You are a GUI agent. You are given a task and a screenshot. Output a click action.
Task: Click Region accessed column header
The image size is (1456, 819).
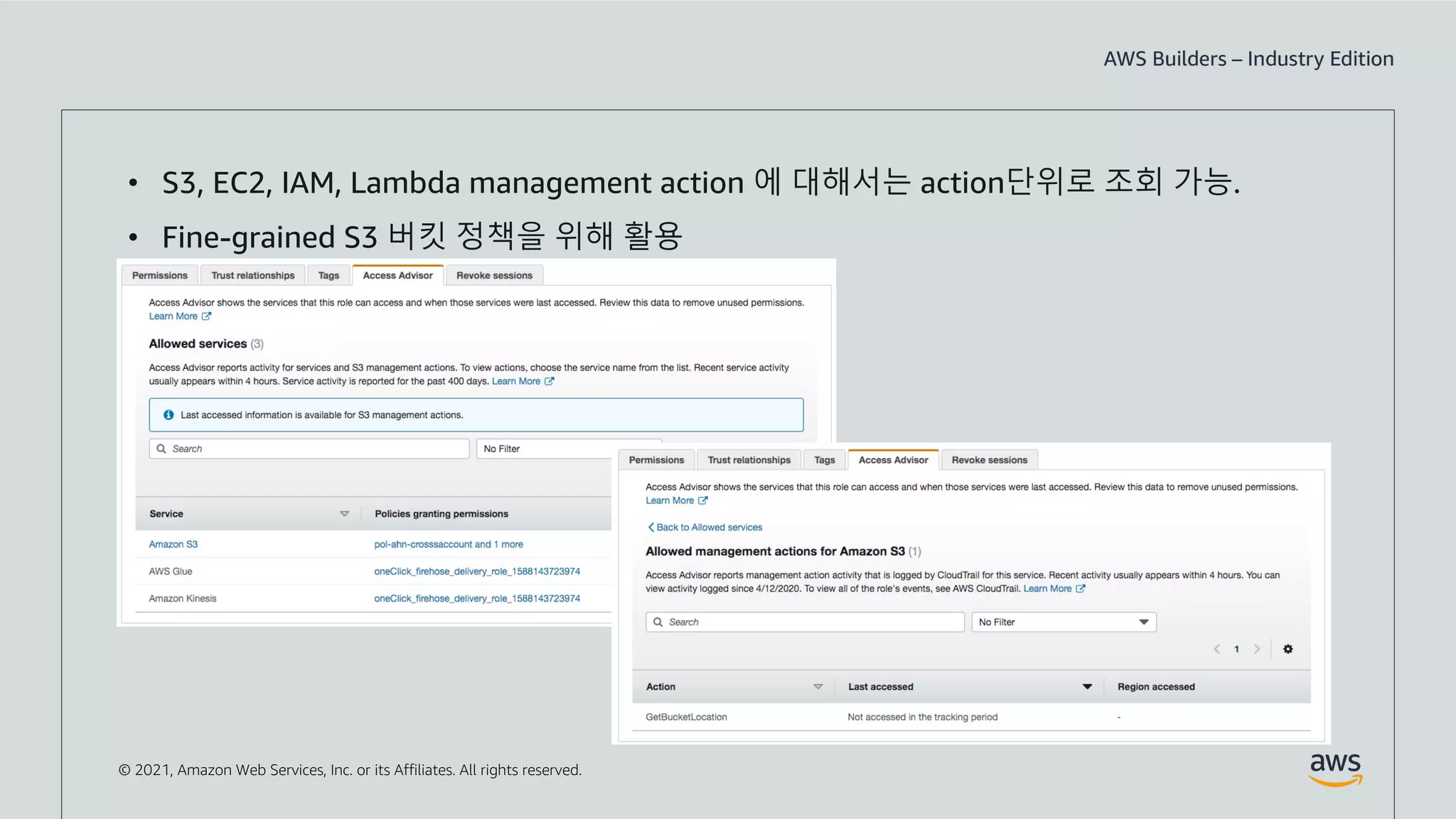click(x=1156, y=687)
